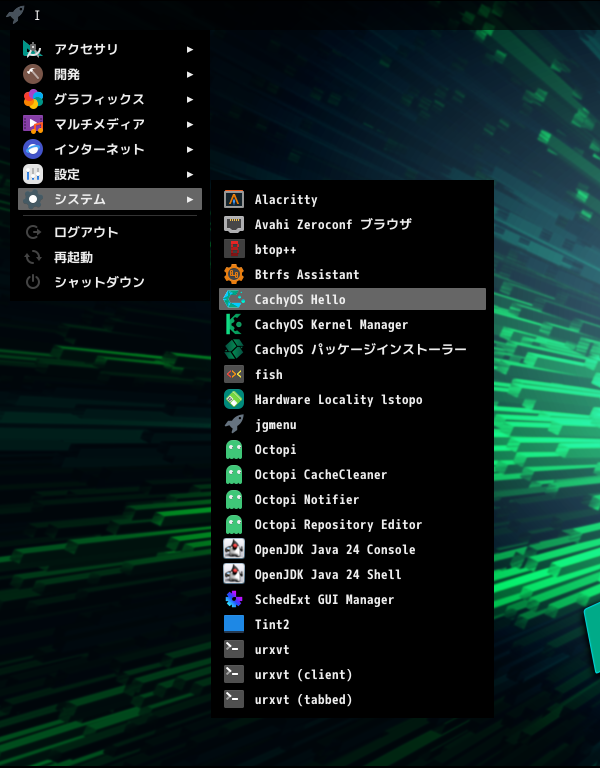
Task: Open SchedExt GUI Manager text label
Action: click(x=324, y=599)
